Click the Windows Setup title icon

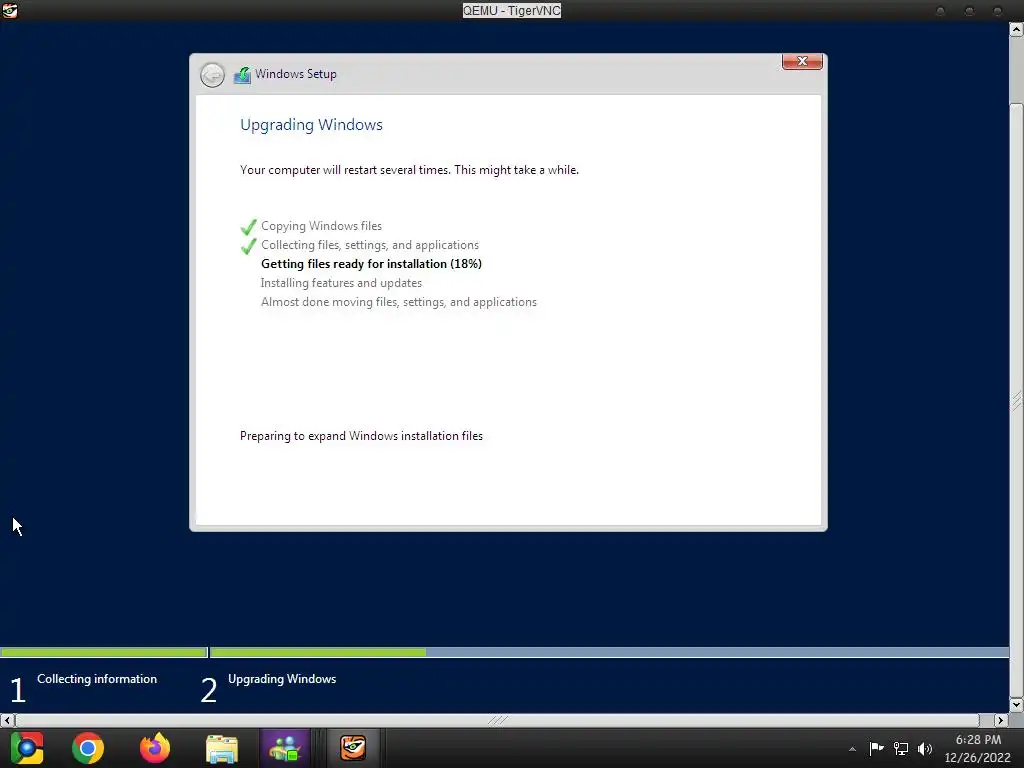click(242, 75)
